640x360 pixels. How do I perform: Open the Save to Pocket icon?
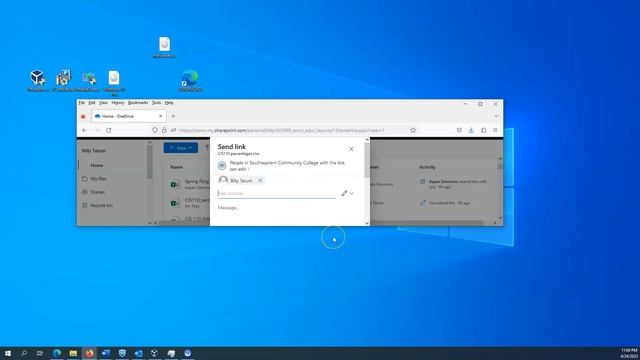[x=459, y=130]
